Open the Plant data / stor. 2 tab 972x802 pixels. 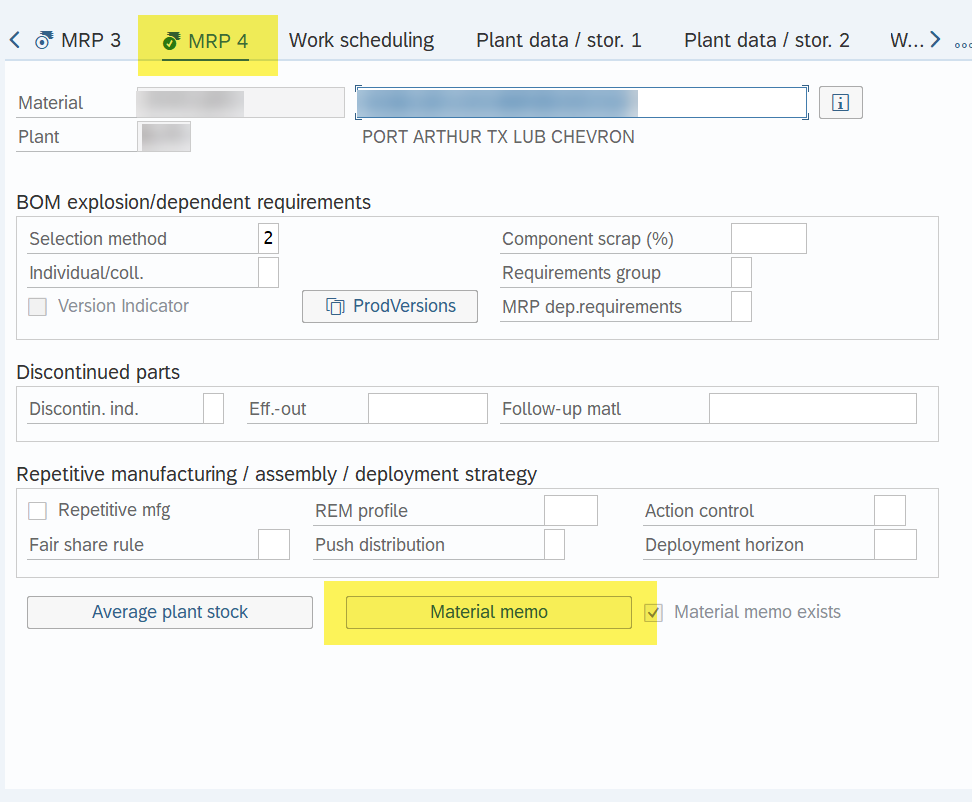[x=766, y=41]
